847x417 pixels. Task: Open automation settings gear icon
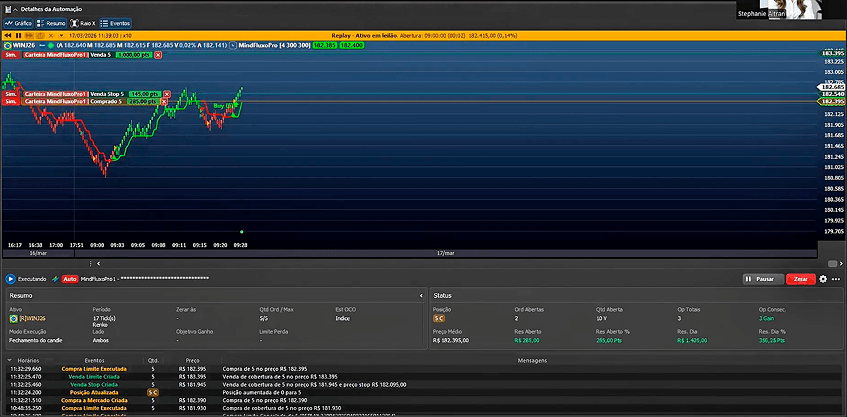(823, 279)
